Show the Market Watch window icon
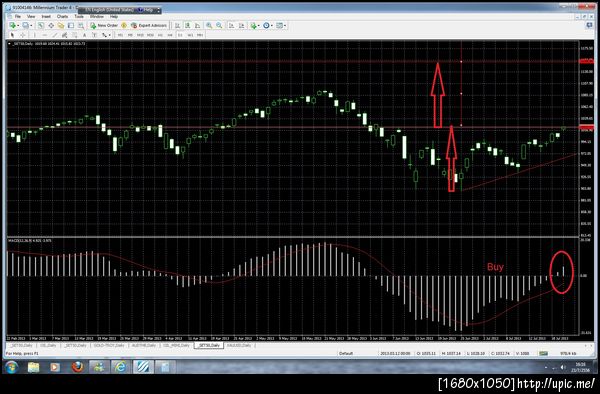 [x=41, y=26]
